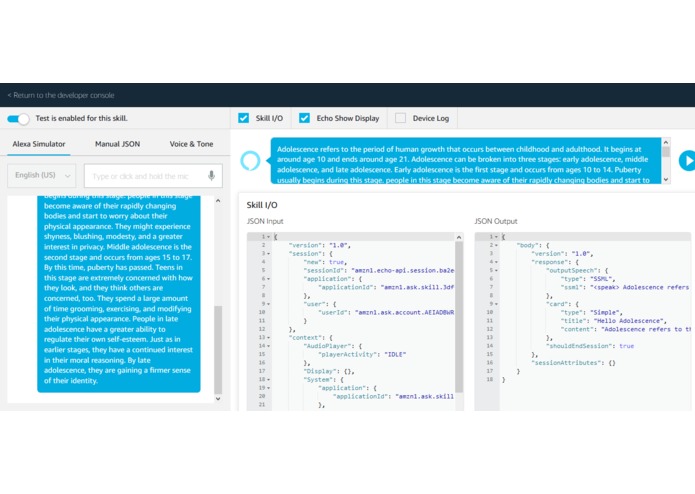Collapse JSON Input "application" block on line 6
The image size is (695, 494).
pyautogui.click(x=269, y=279)
